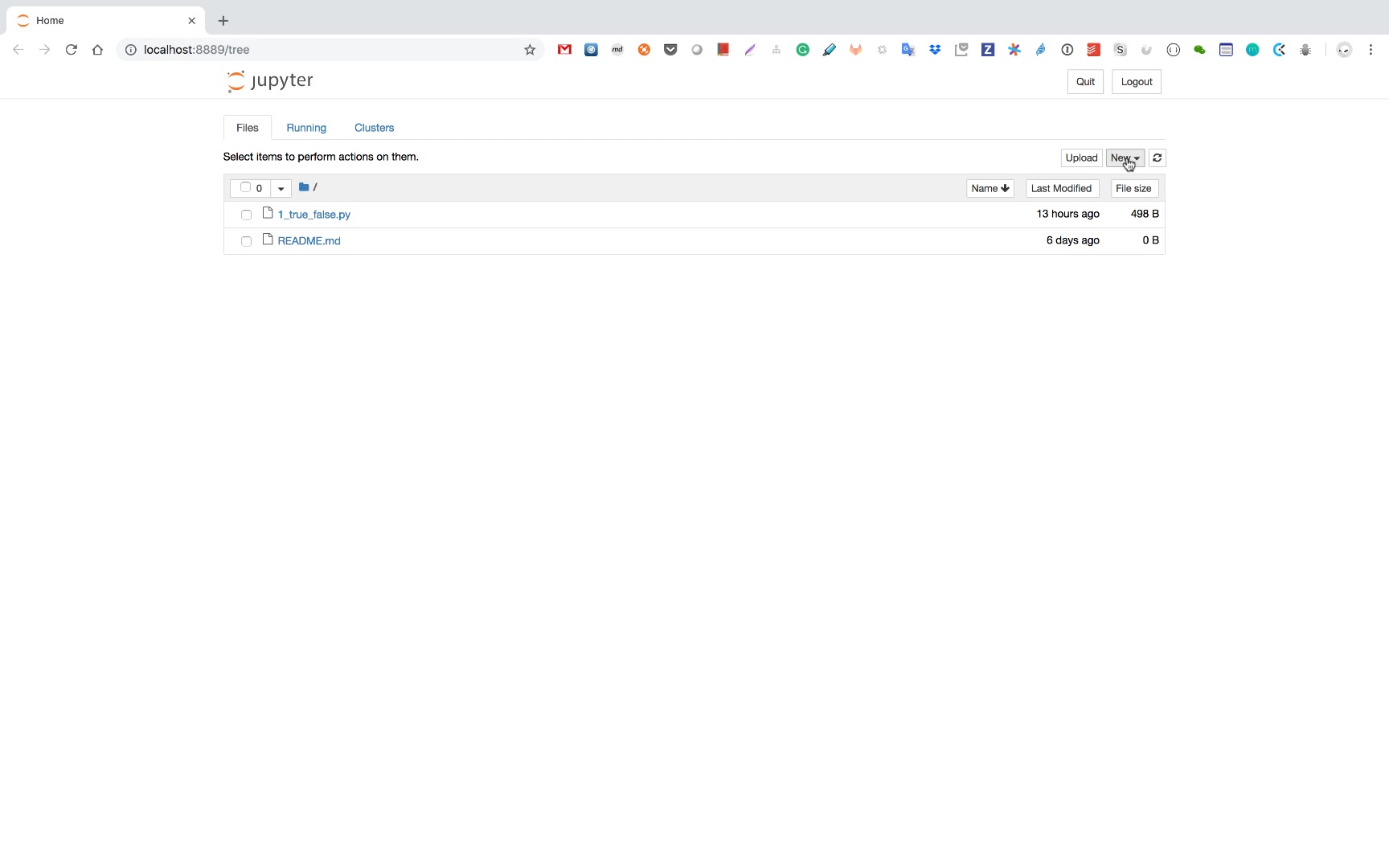Bookmark this page with the star icon
The image size is (1389, 868).
(530, 50)
